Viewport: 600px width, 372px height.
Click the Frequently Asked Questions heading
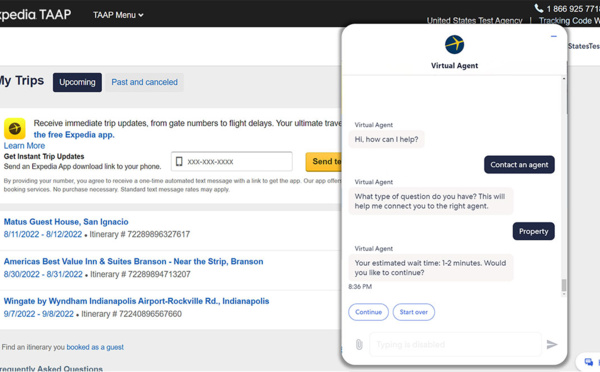51,369
